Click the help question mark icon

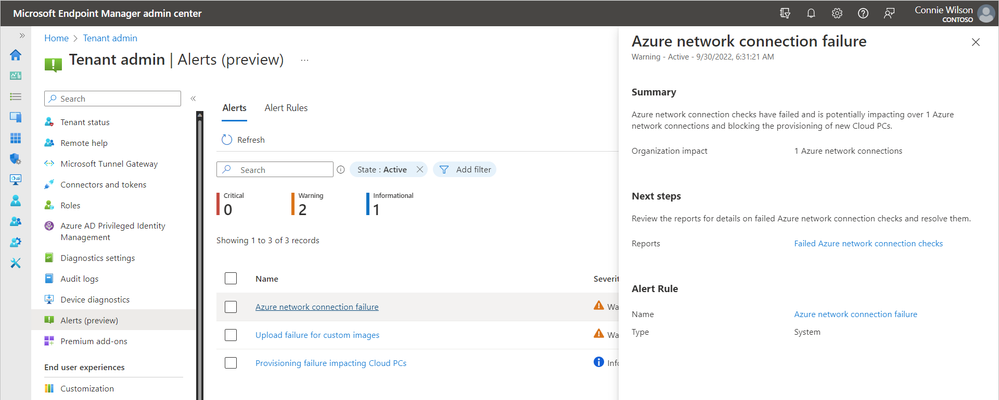pos(863,13)
